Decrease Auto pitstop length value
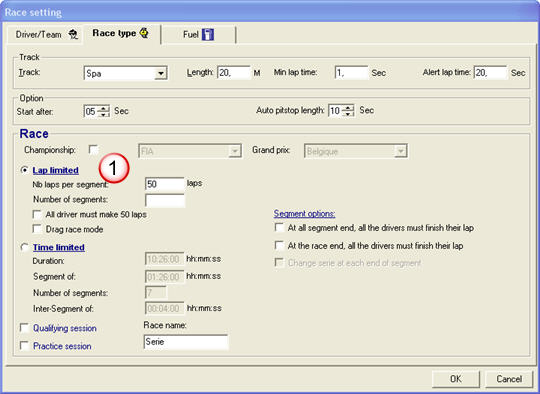This screenshot has height=394, width=540. point(349,113)
